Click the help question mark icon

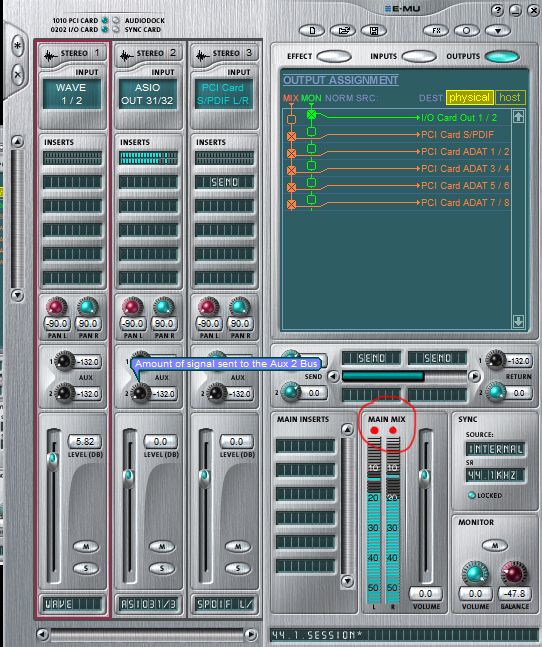497,10
